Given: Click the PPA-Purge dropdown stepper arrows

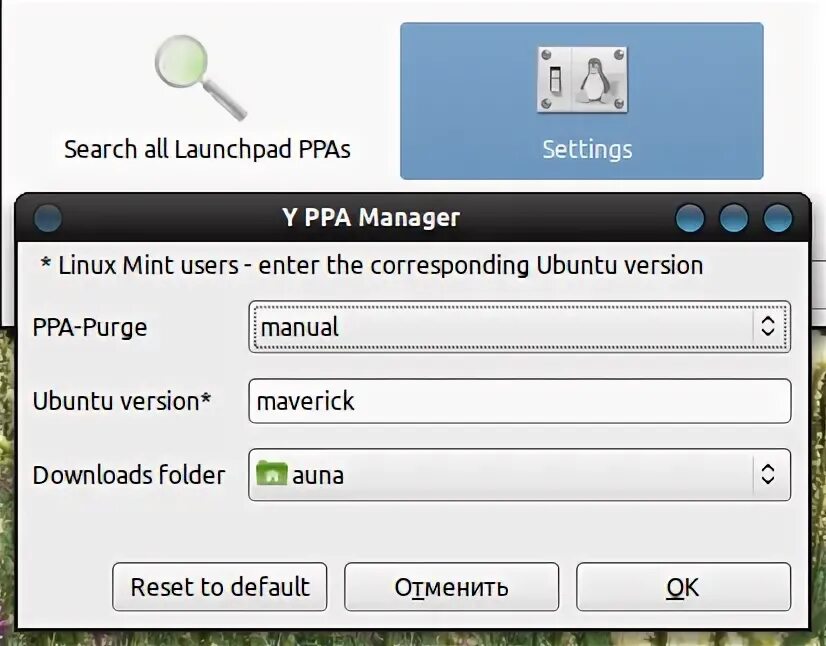Looking at the screenshot, I should coord(767,326).
